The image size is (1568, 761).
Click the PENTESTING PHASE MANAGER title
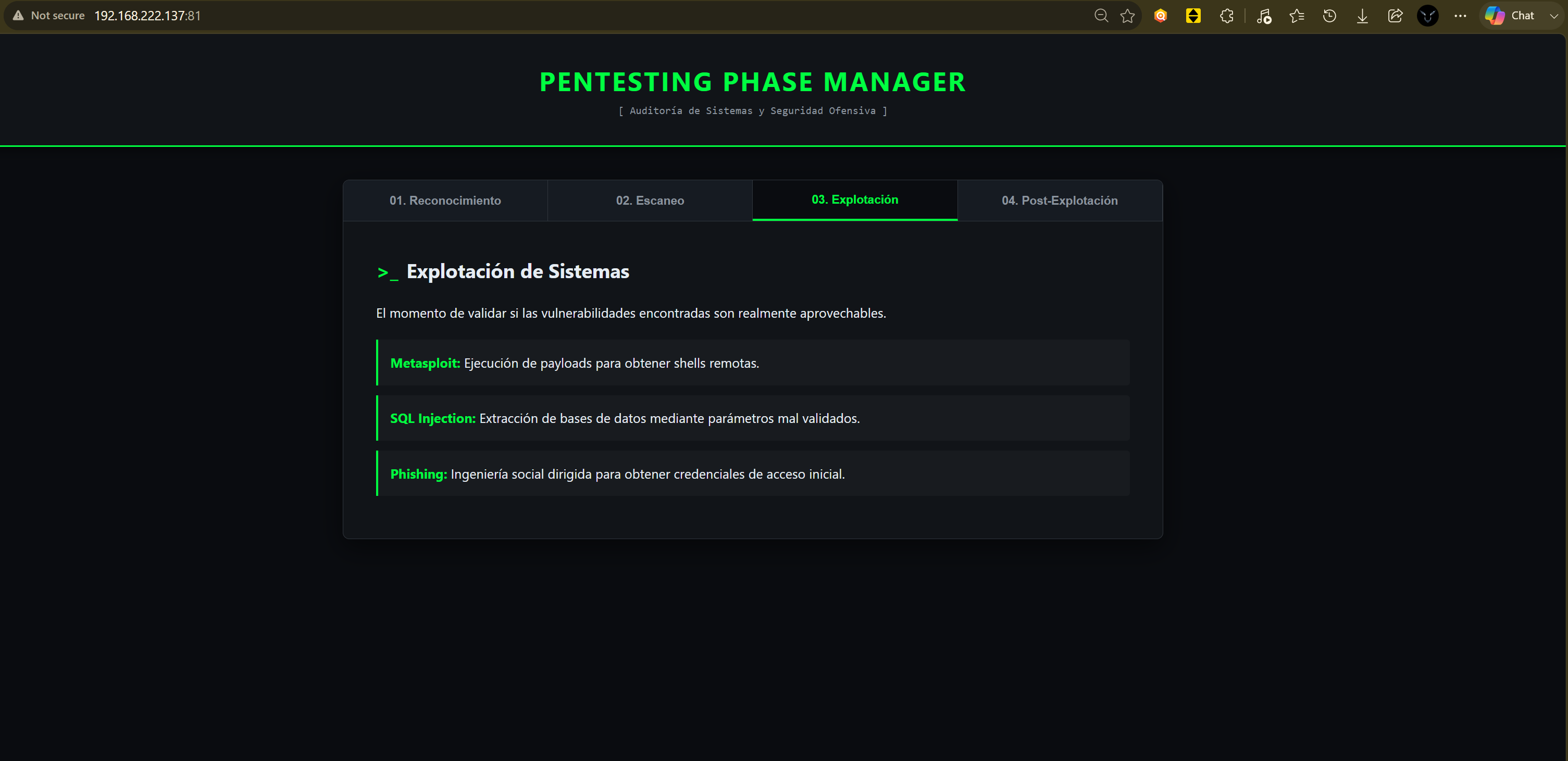point(752,82)
